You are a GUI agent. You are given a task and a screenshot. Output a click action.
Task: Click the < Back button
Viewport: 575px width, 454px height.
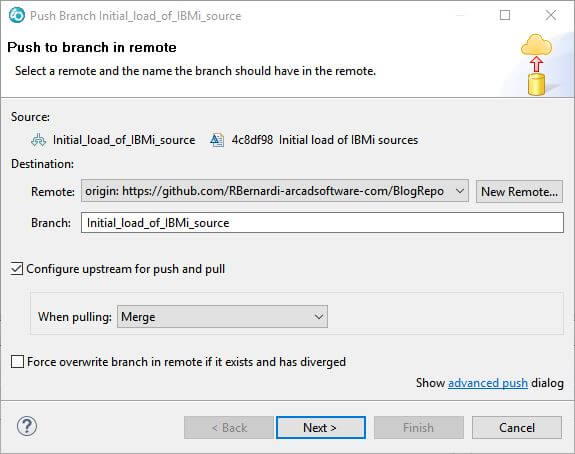tap(229, 428)
